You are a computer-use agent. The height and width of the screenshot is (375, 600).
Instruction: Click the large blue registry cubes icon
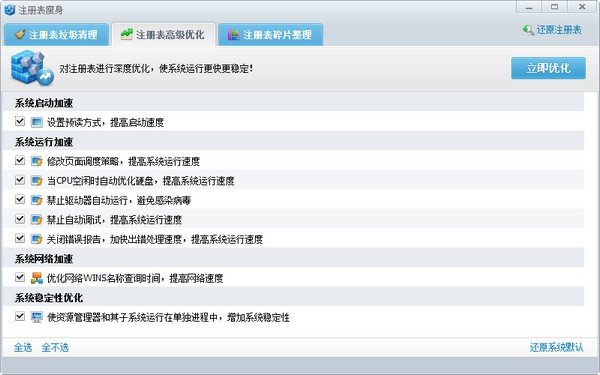(x=32, y=68)
